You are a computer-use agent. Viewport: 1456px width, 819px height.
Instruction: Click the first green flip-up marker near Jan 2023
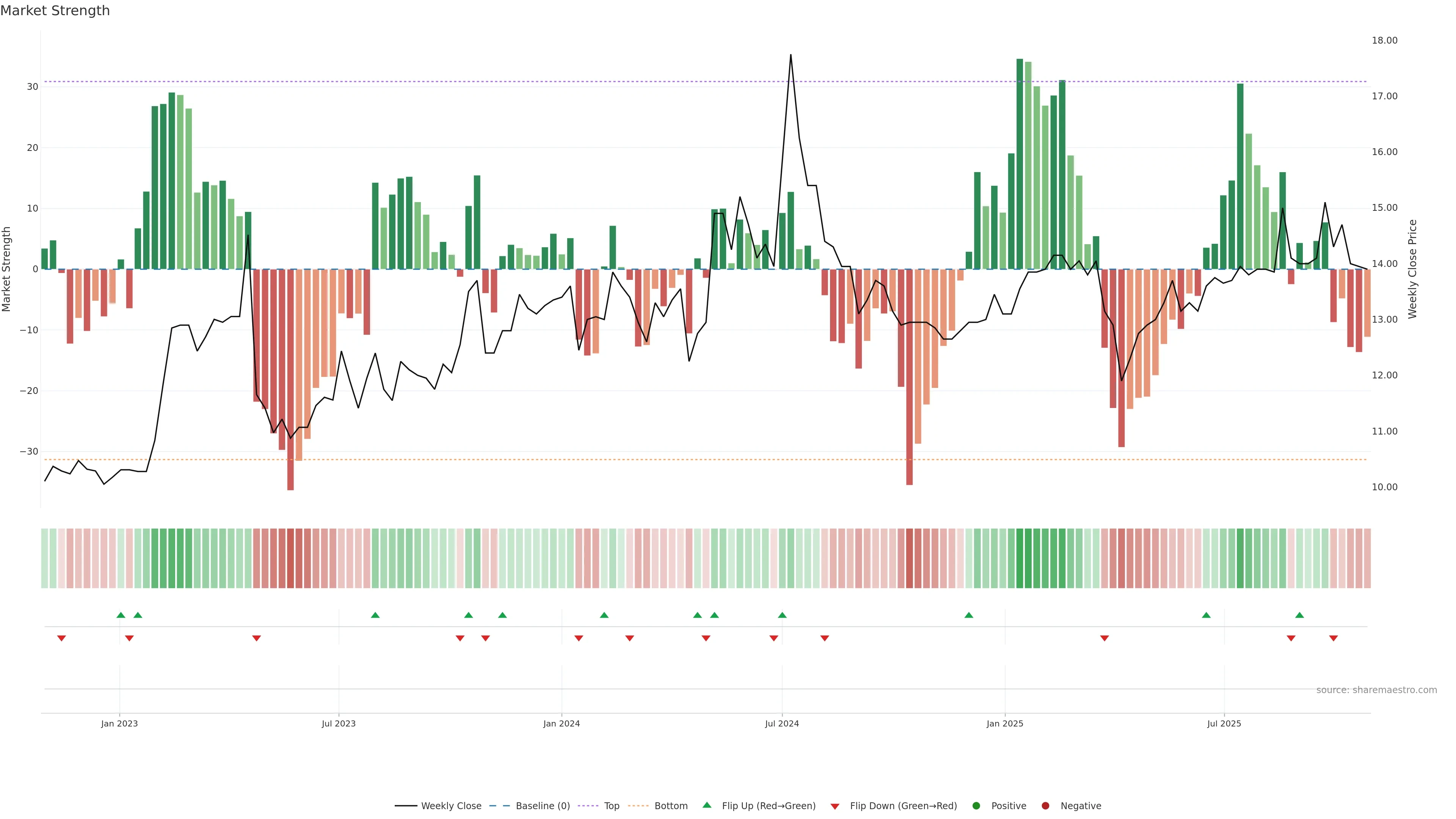coord(121,615)
